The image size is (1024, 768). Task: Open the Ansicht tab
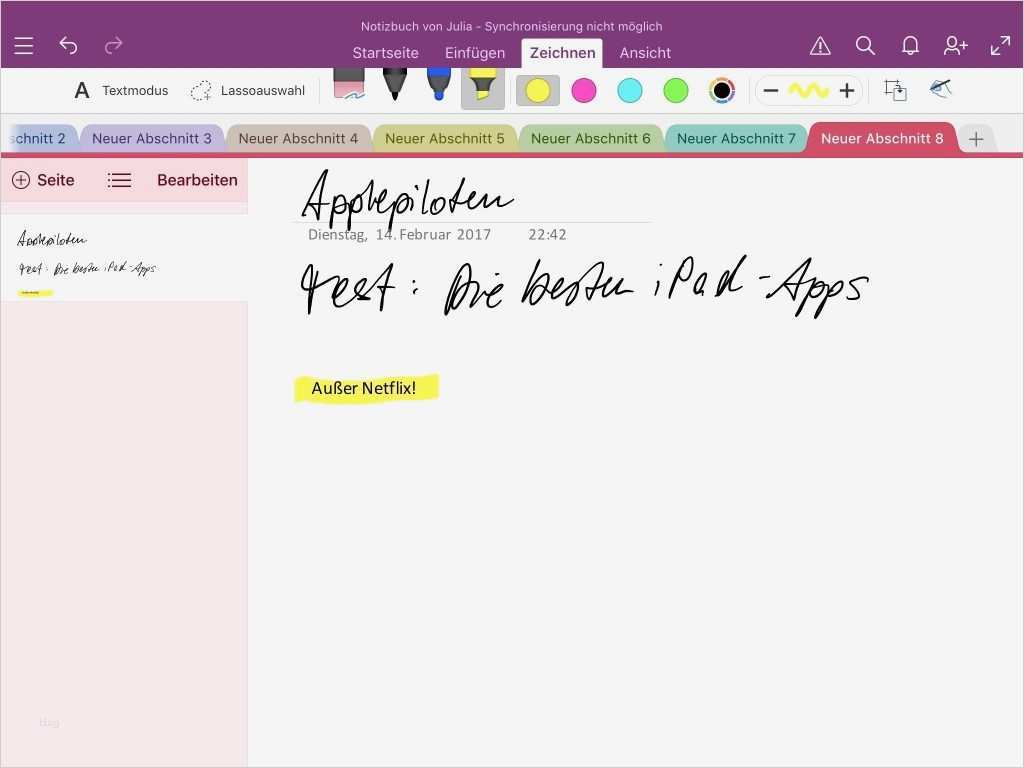coord(645,53)
